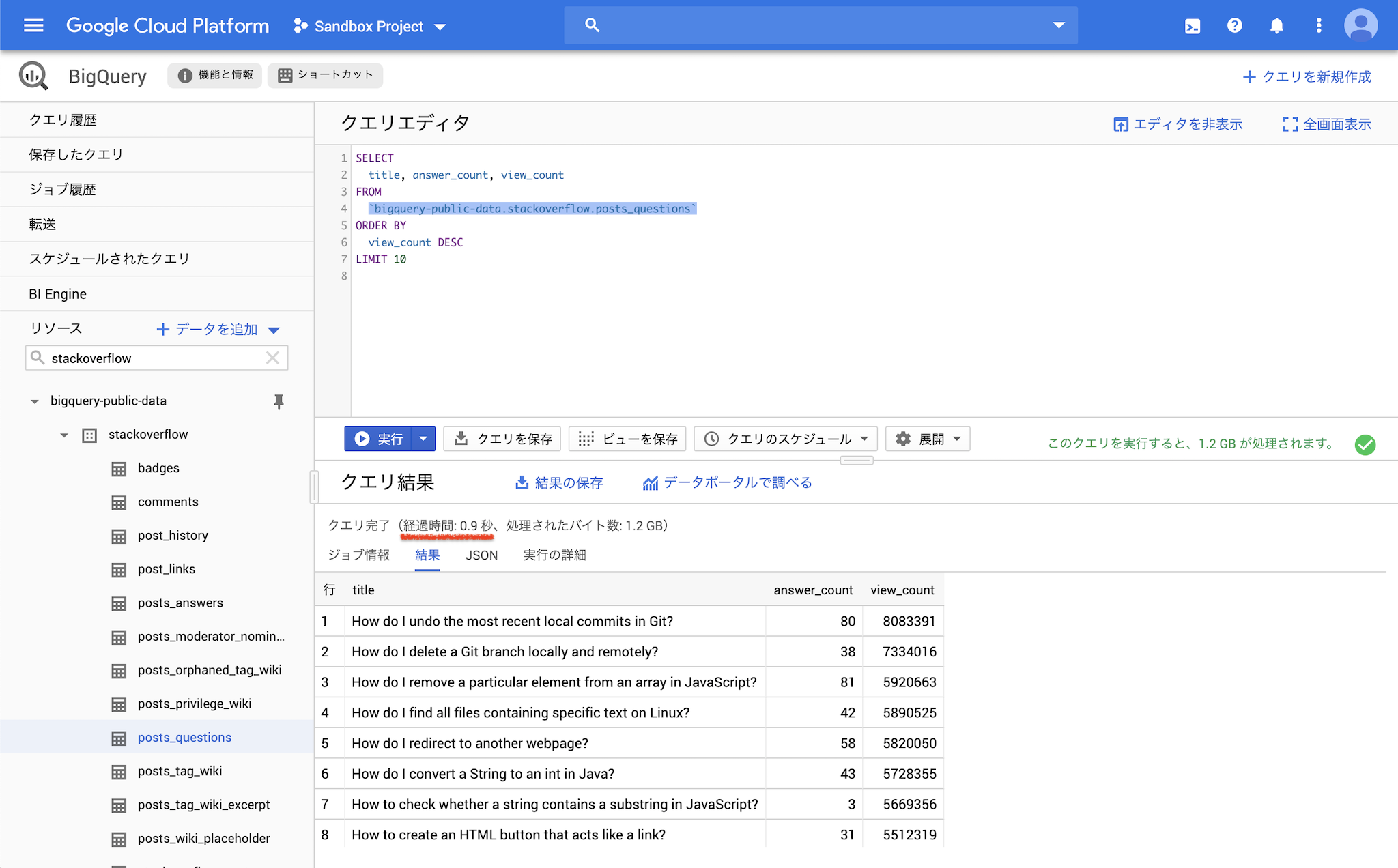The width and height of the screenshot is (1398, 868).
Task: Click view count value 7334016
Action: click(x=909, y=652)
